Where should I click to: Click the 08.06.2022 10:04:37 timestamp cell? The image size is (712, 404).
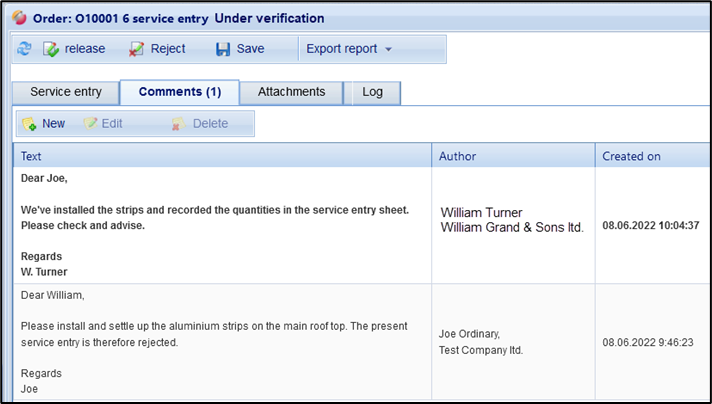650,226
